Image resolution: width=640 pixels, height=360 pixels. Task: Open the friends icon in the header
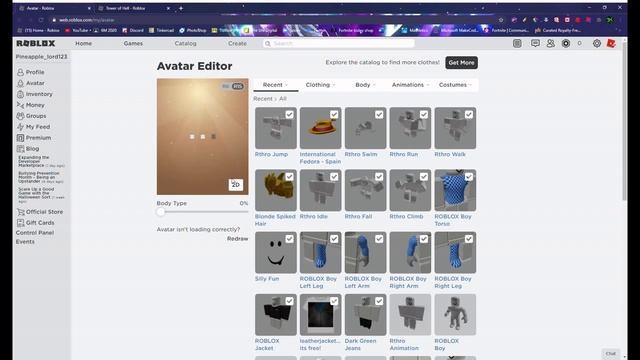pos(551,43)
